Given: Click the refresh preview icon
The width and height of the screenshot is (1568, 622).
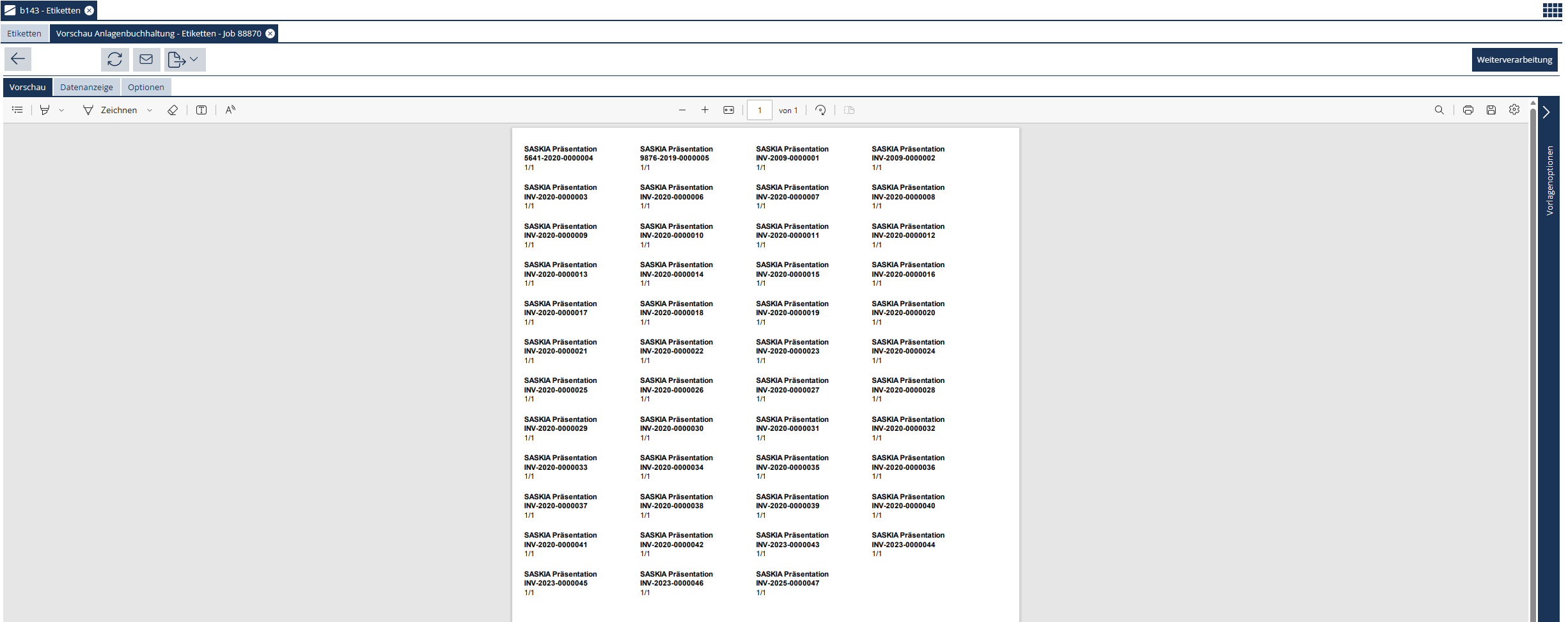Looking at the screenshot, I should (114, 59).
